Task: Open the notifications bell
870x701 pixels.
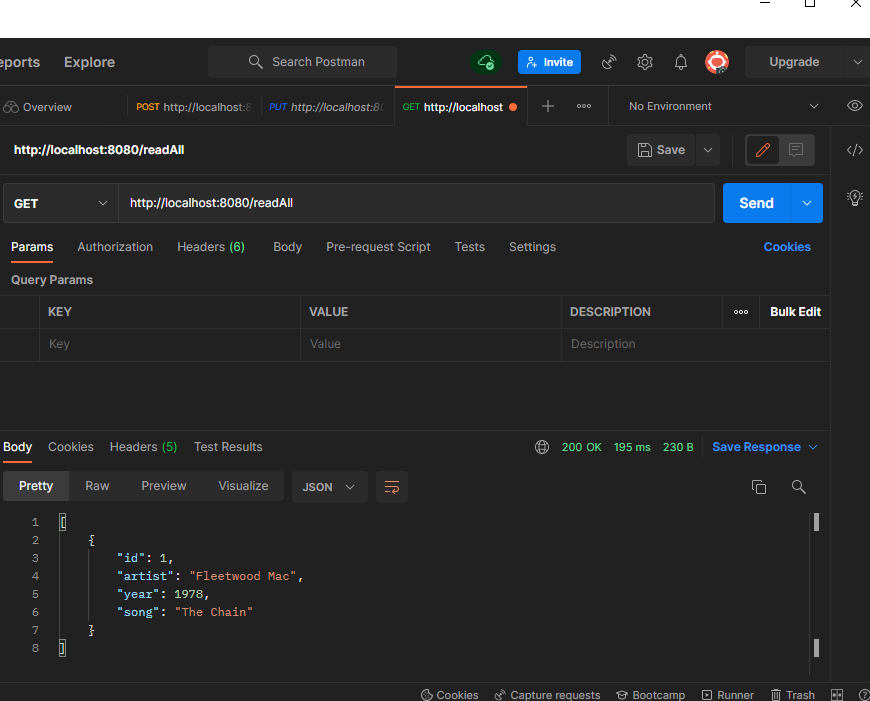Action: click(680, 62)
